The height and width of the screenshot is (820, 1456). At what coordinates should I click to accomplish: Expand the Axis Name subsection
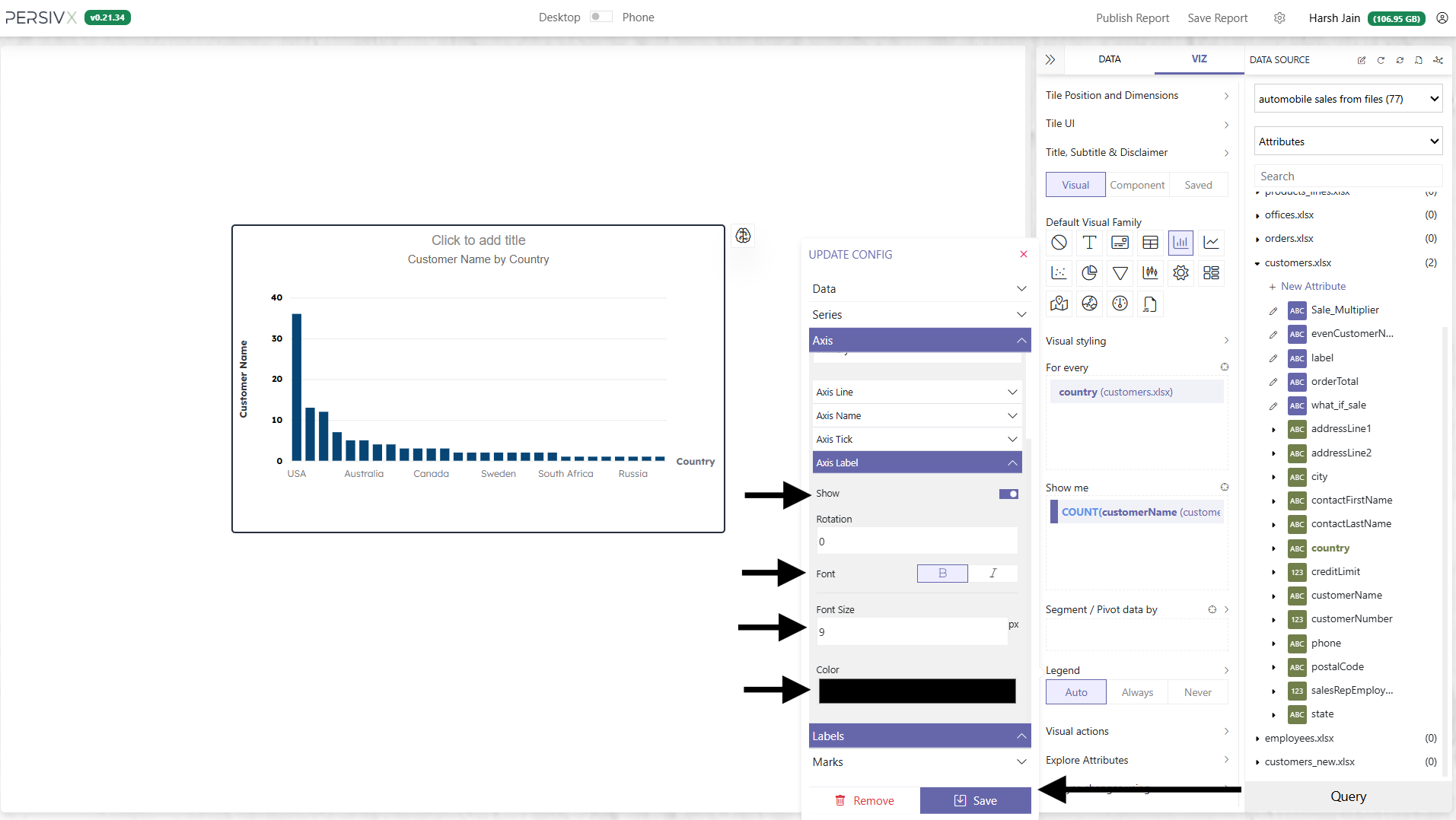coord(917,416)
